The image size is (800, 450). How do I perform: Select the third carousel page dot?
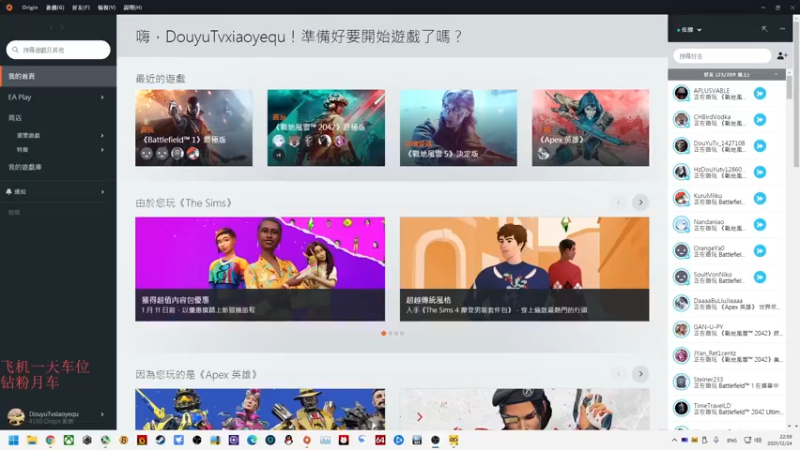[396, 333]
